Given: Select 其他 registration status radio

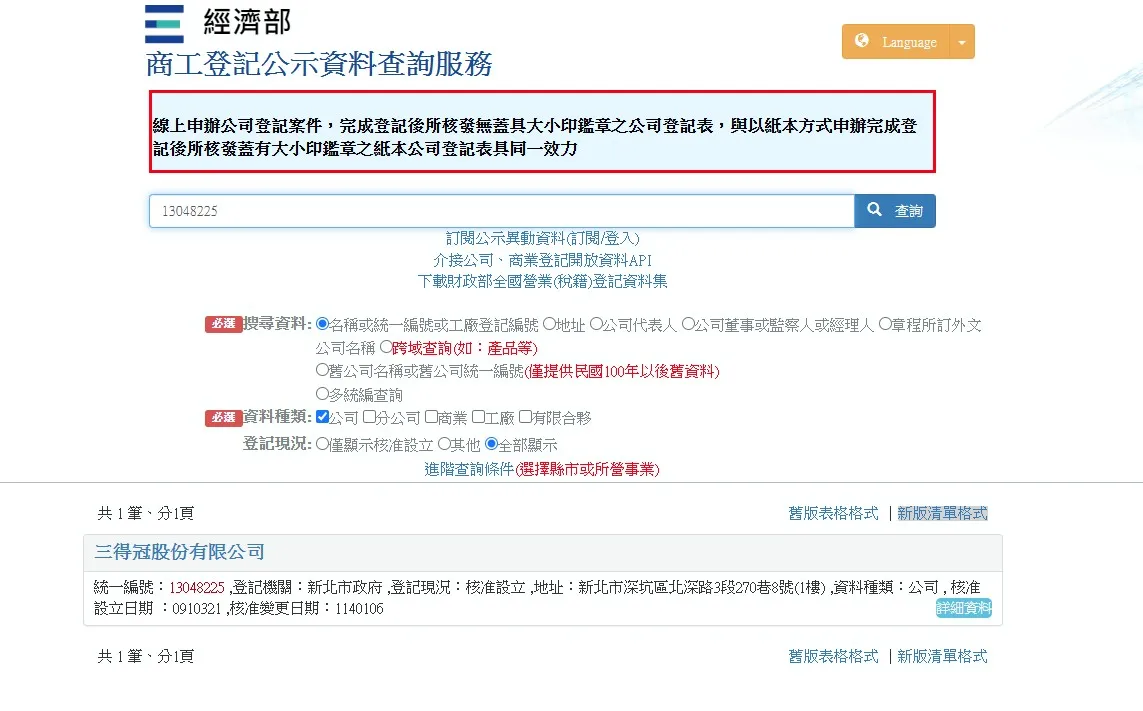Looking at the screenshot, I should pos(444,443).
